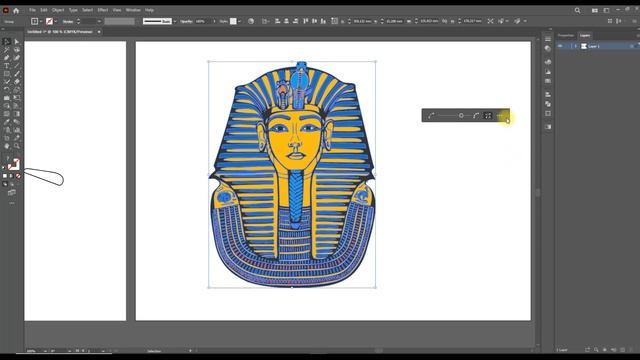The height and width of the screenshot is (360, 640).
Task: Select the Direct Selection tool
Action: click(x=17, y=42)
